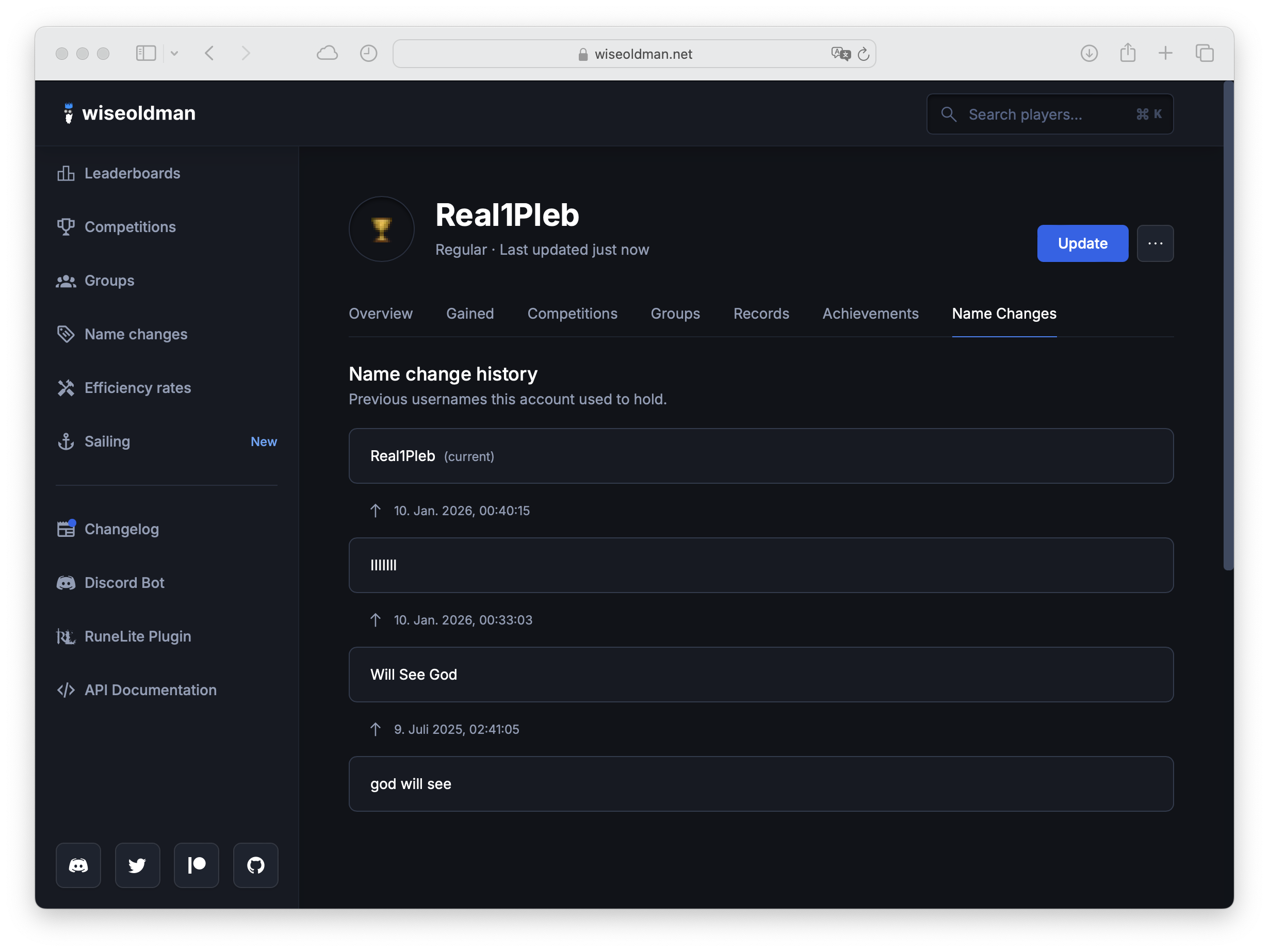Toggle the Safari sidebar button
The width and height of the screenshot is (1269, 952).
pyautogui.click(x=145, y=53)
